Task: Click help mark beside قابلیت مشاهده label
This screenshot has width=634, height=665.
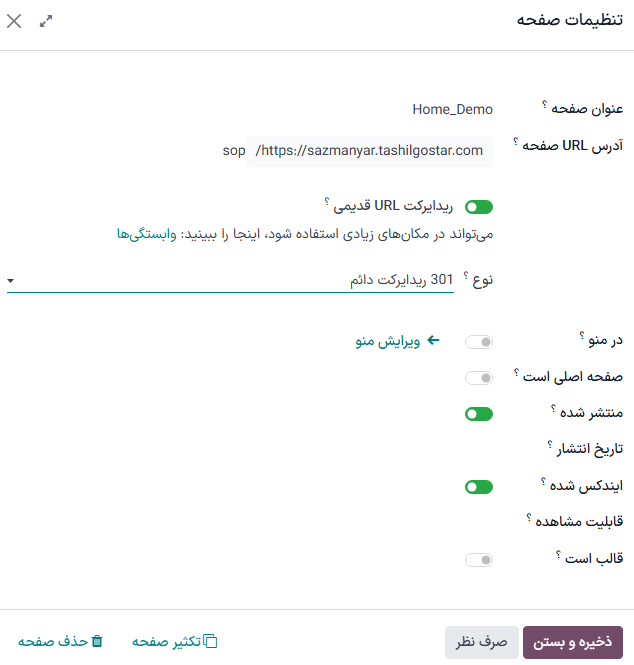Action: point(527,516)
